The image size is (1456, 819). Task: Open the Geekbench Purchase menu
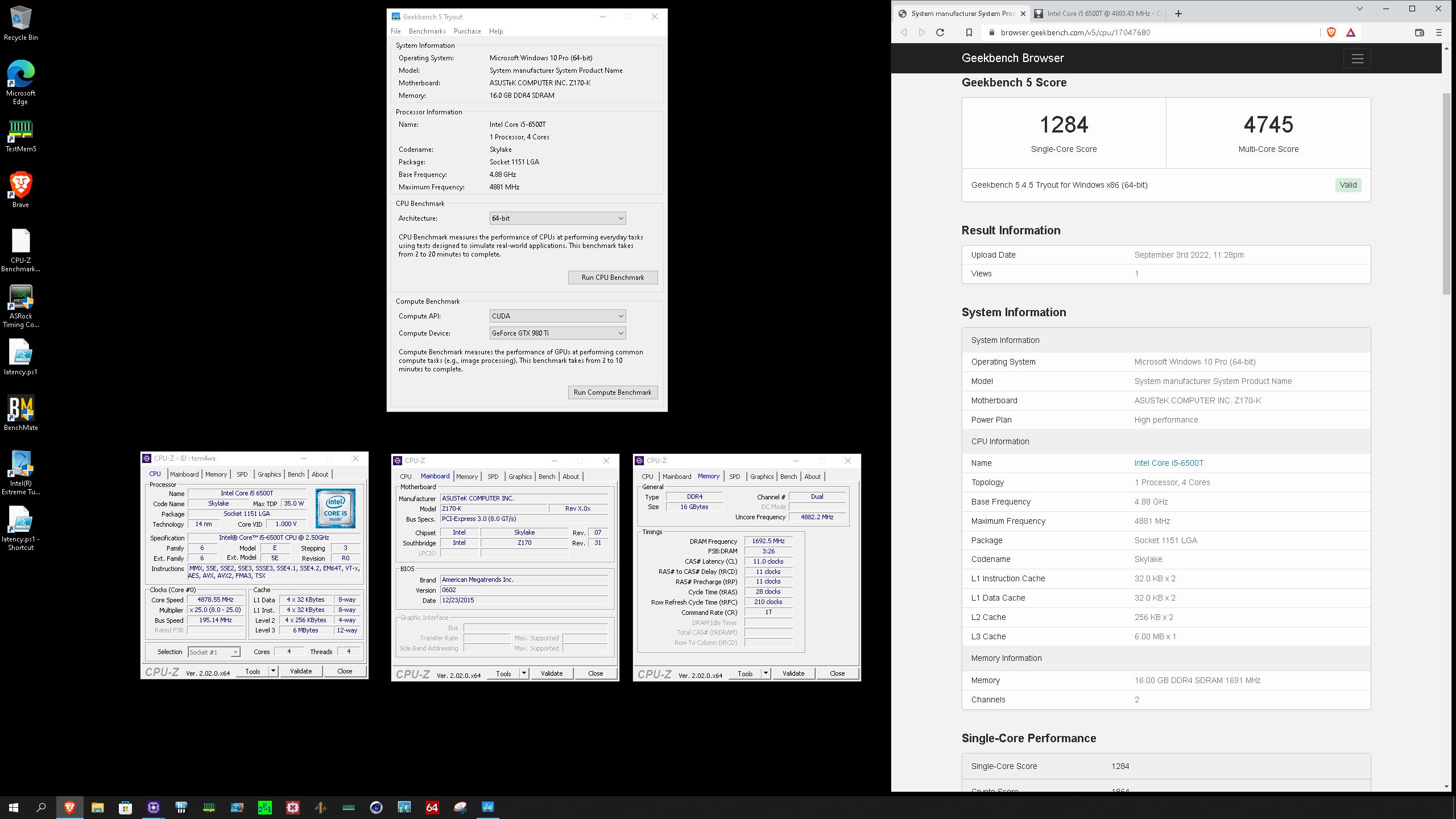click(x=468, y=31)
